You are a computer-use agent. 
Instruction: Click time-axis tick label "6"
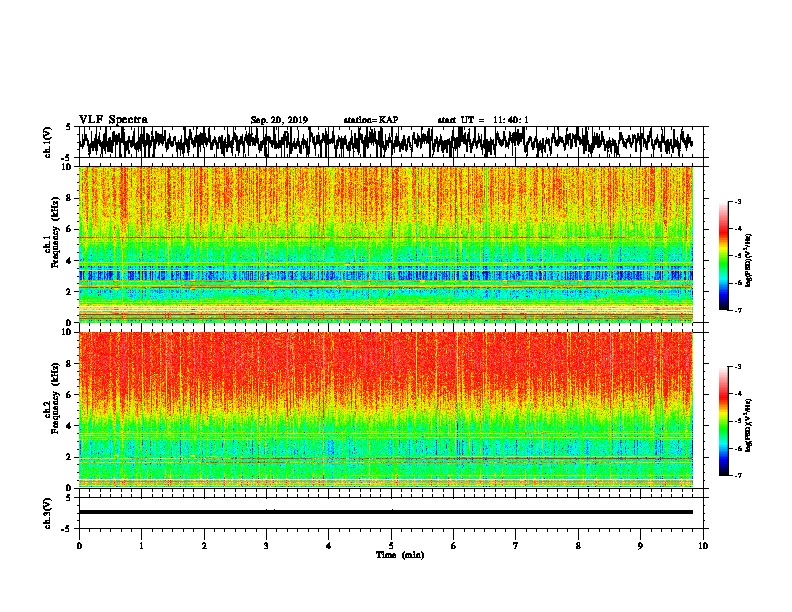(454, 546)
